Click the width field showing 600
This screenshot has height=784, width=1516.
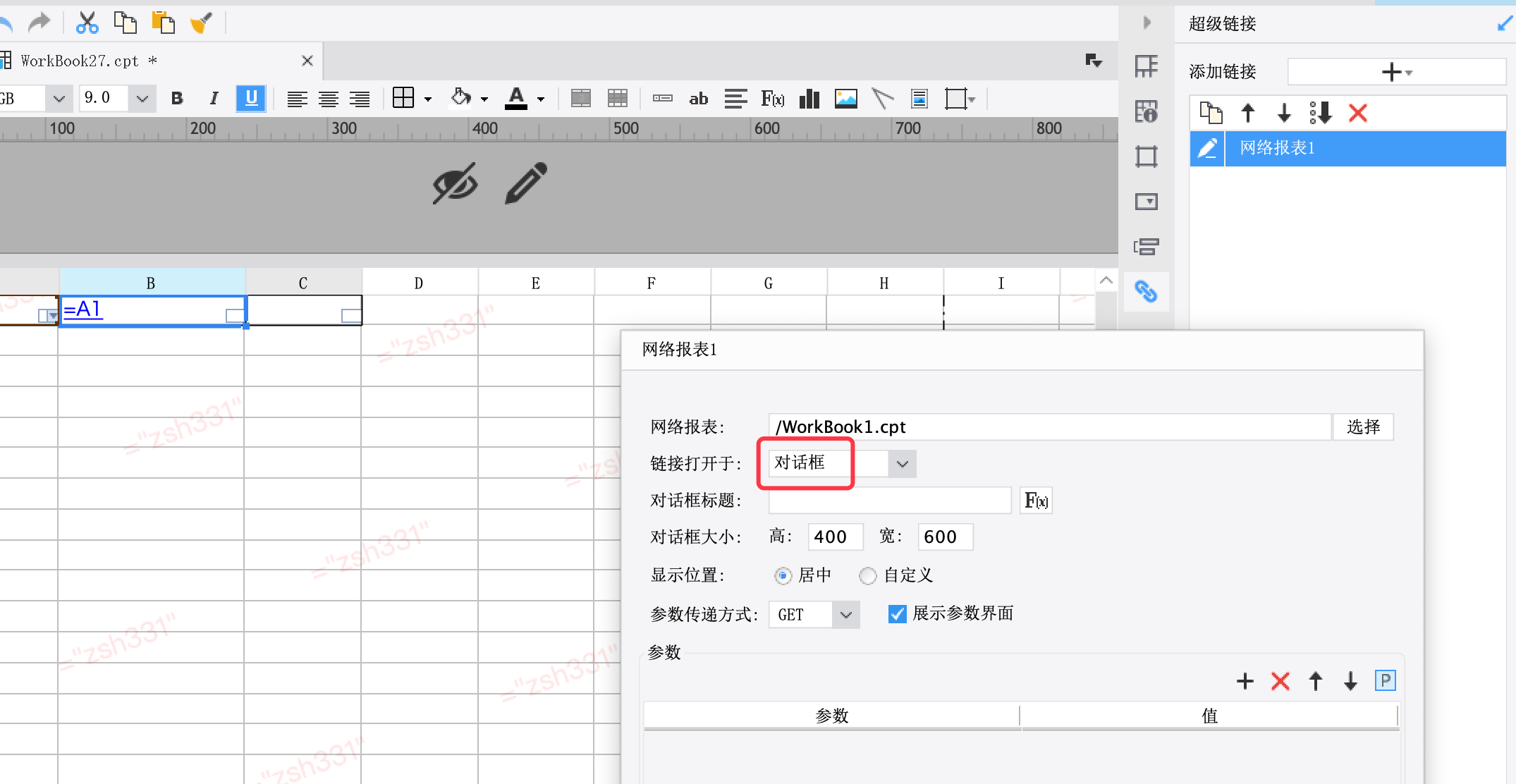(x=945, y=537)
